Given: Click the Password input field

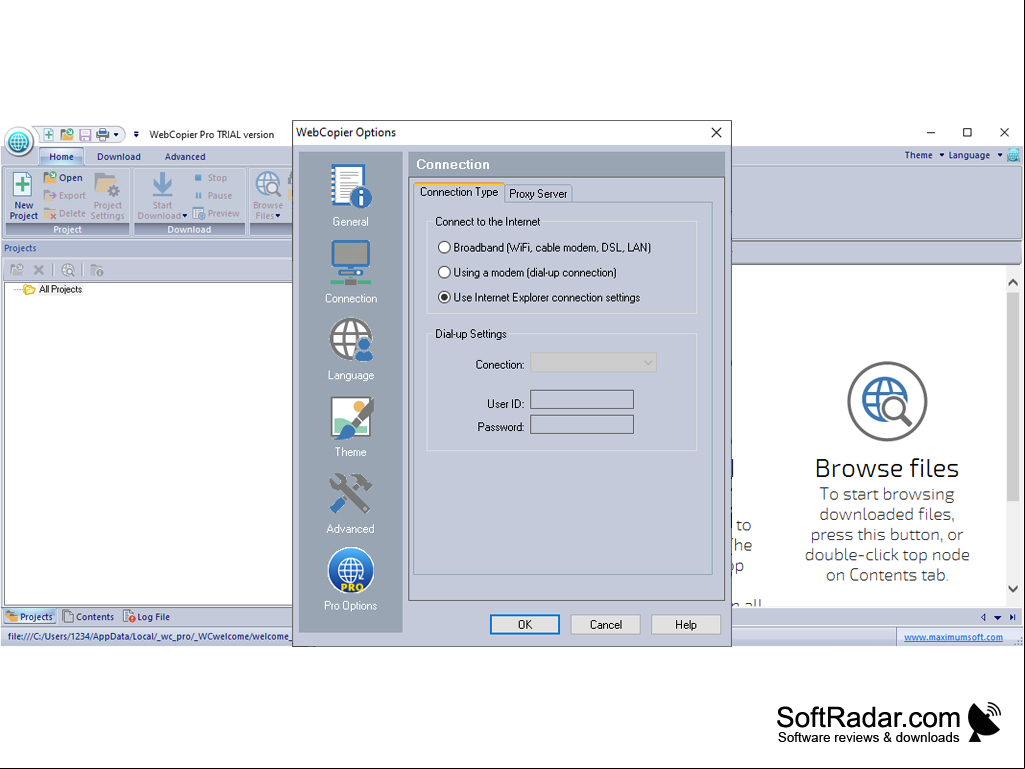Looking at the screenshot, I should pos(582,425).
